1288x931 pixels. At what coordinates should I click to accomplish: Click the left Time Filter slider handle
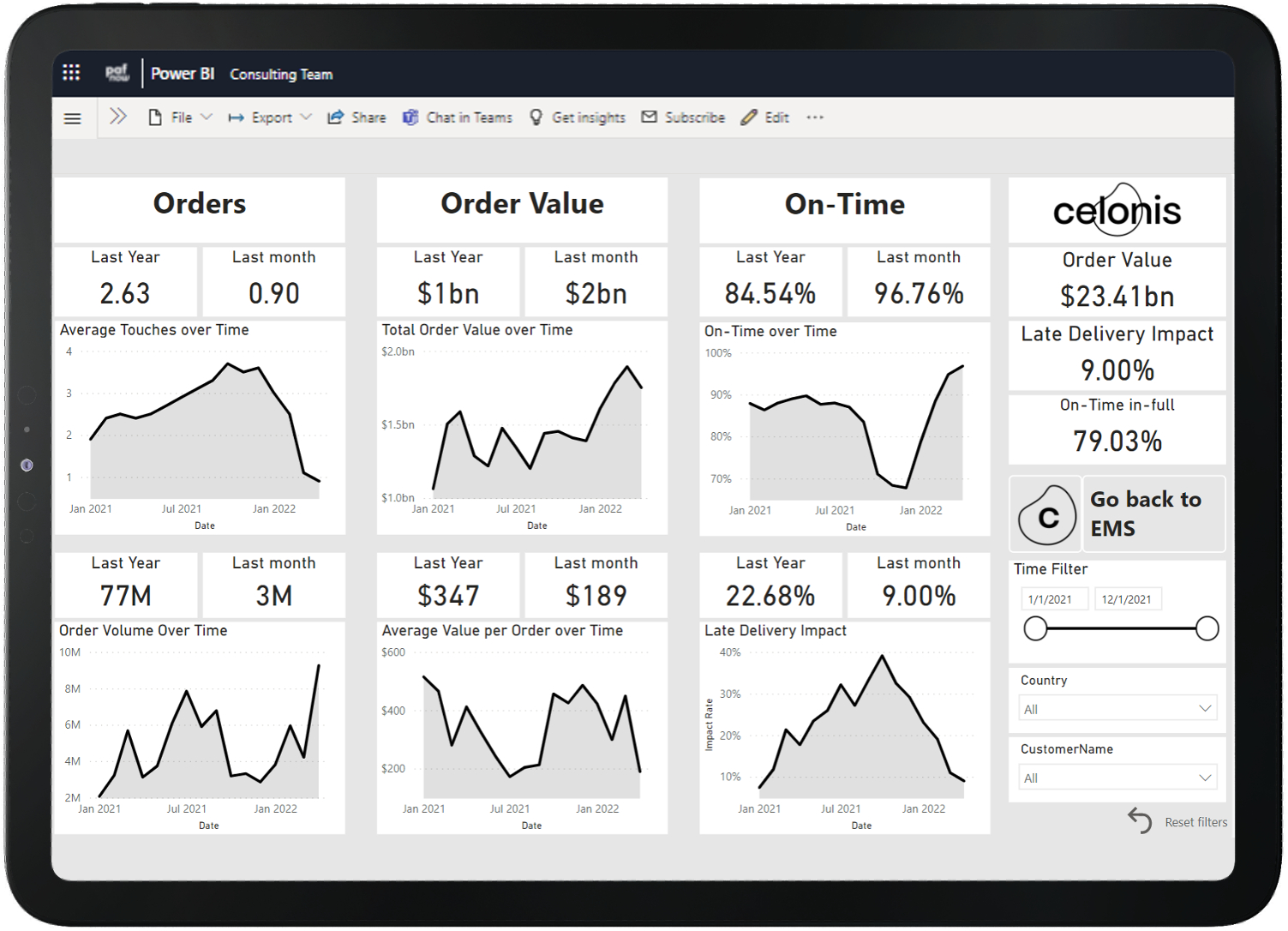pyautogui.click(x=1035, y=628)
